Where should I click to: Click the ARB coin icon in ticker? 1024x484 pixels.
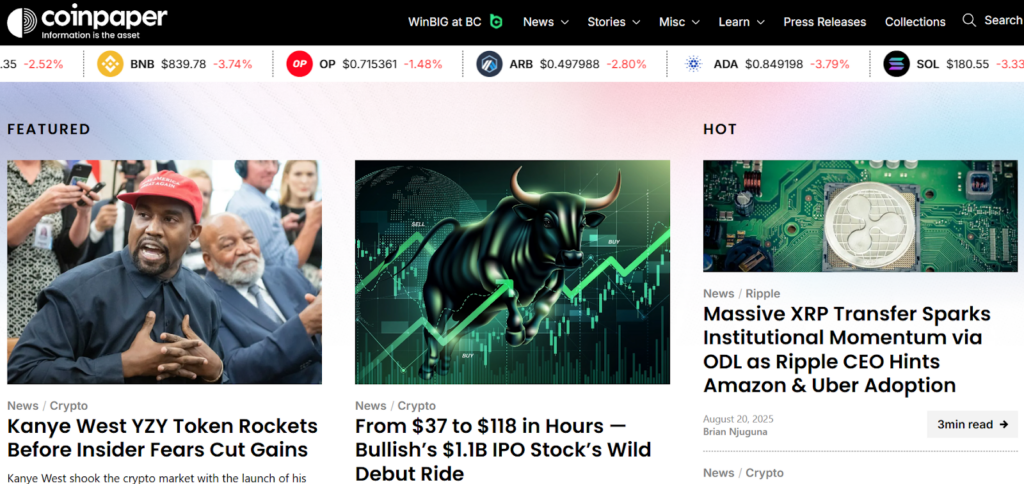pyautogui.click(x=489, y=64)
